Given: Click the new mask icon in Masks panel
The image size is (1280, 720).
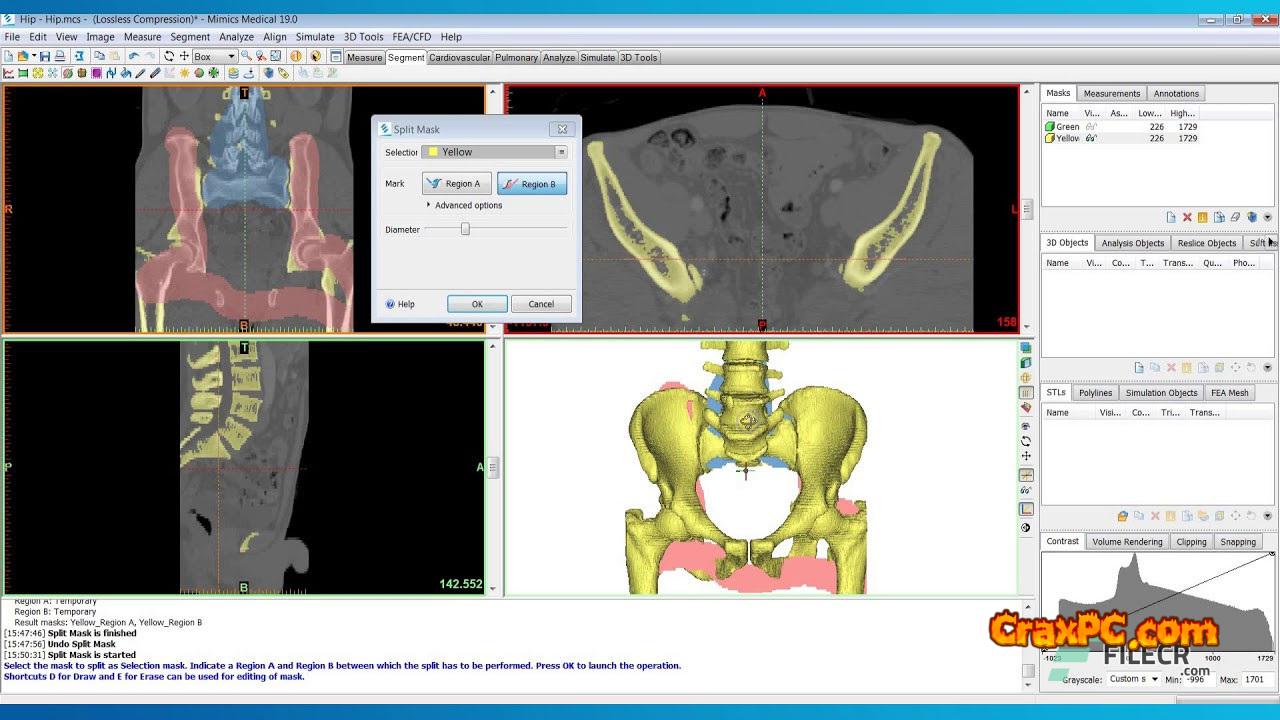Looking at the screenshot, I should 1171,217.
